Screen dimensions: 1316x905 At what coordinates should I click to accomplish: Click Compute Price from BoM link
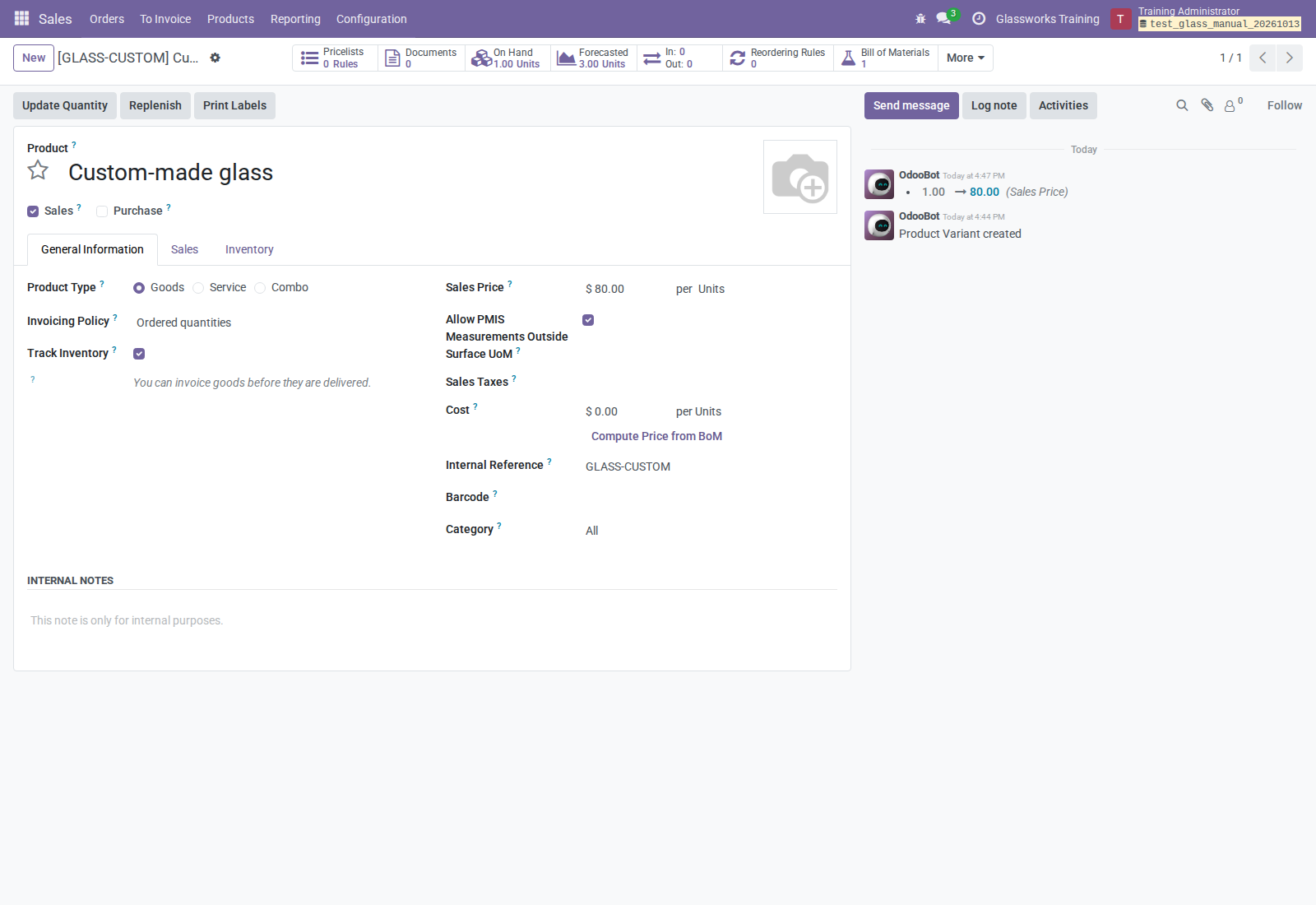click(x=656, y=436)
